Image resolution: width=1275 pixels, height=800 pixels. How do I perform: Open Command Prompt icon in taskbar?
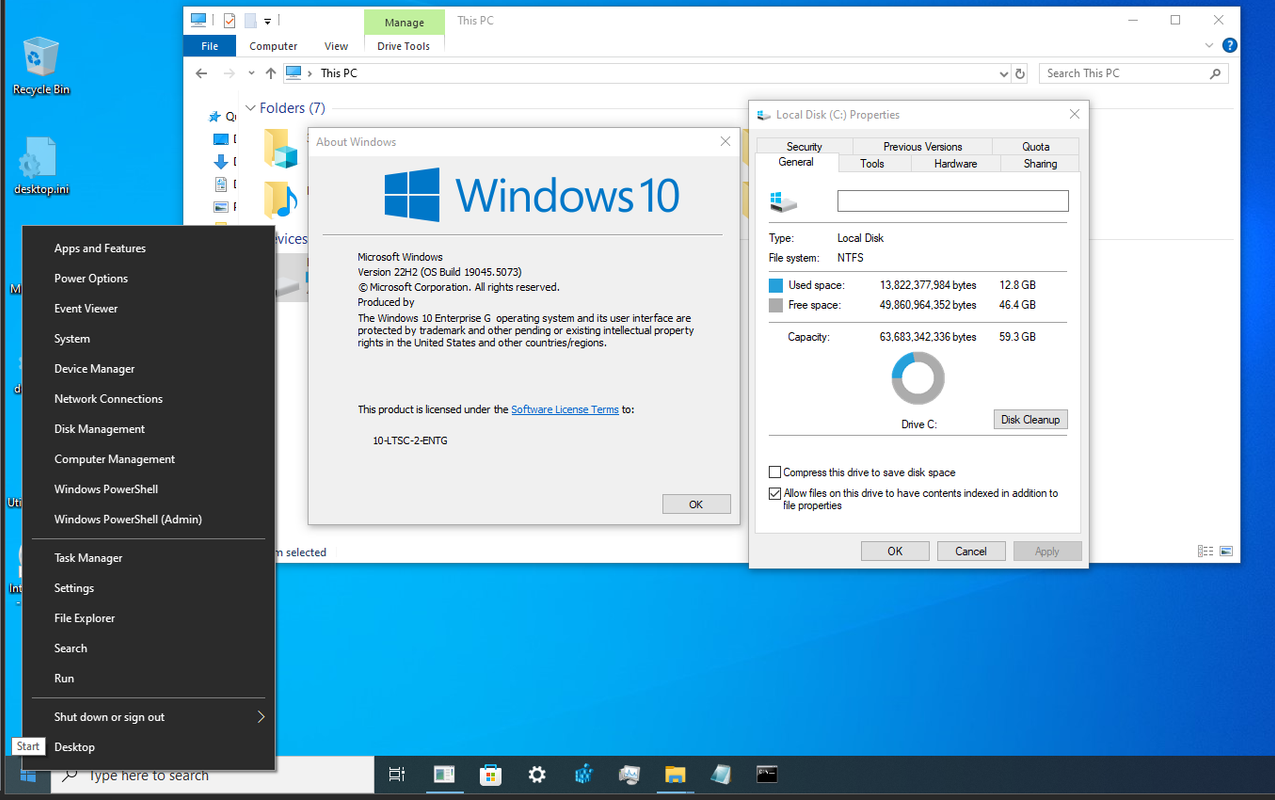[x=767, y=774]
